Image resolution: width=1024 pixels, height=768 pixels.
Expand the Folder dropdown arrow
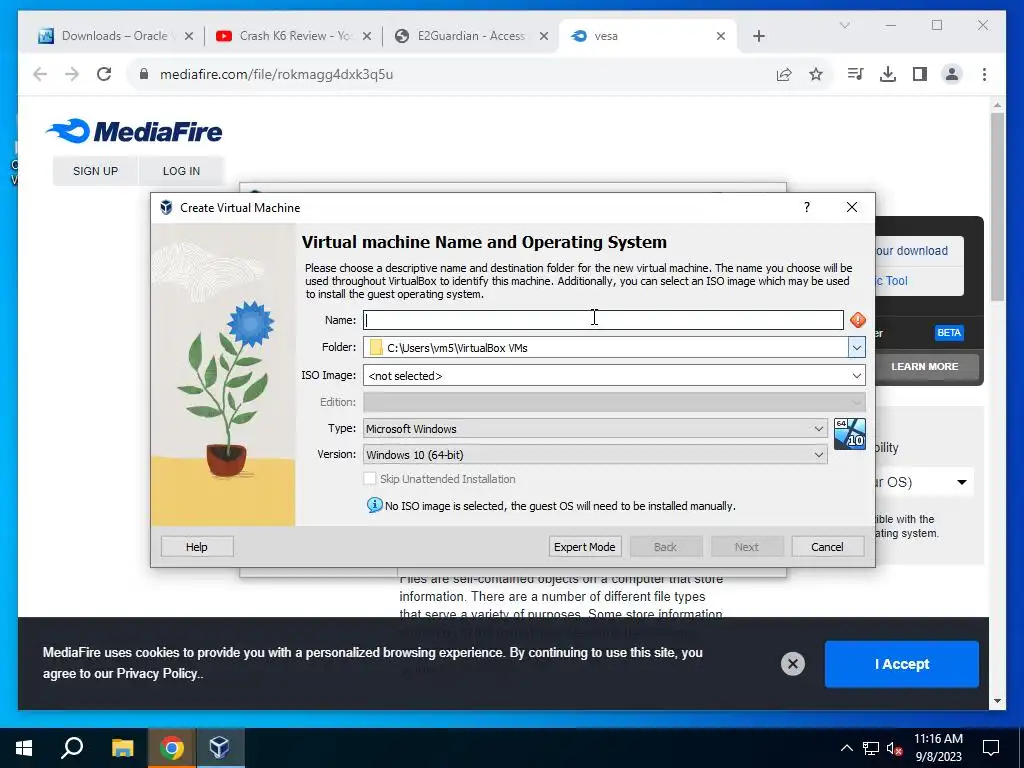click(857, 347)
